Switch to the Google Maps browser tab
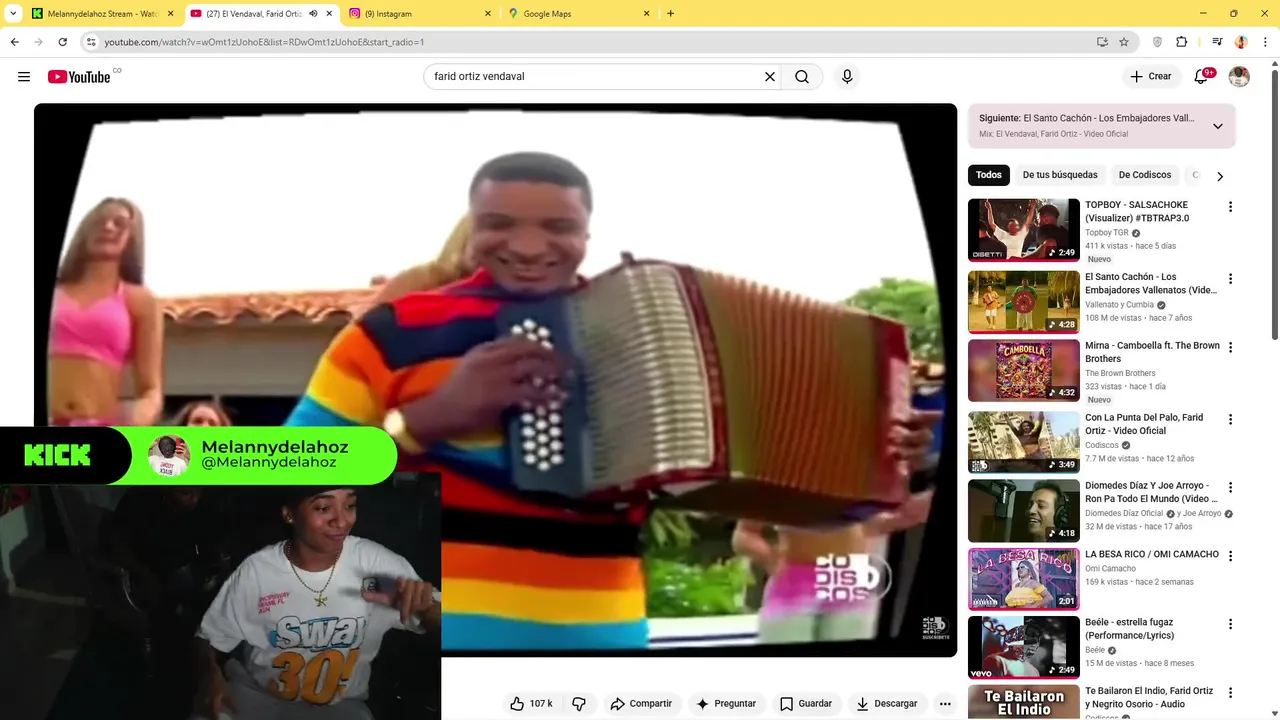Screen dimensions: 1280x720 click(579, 14)
